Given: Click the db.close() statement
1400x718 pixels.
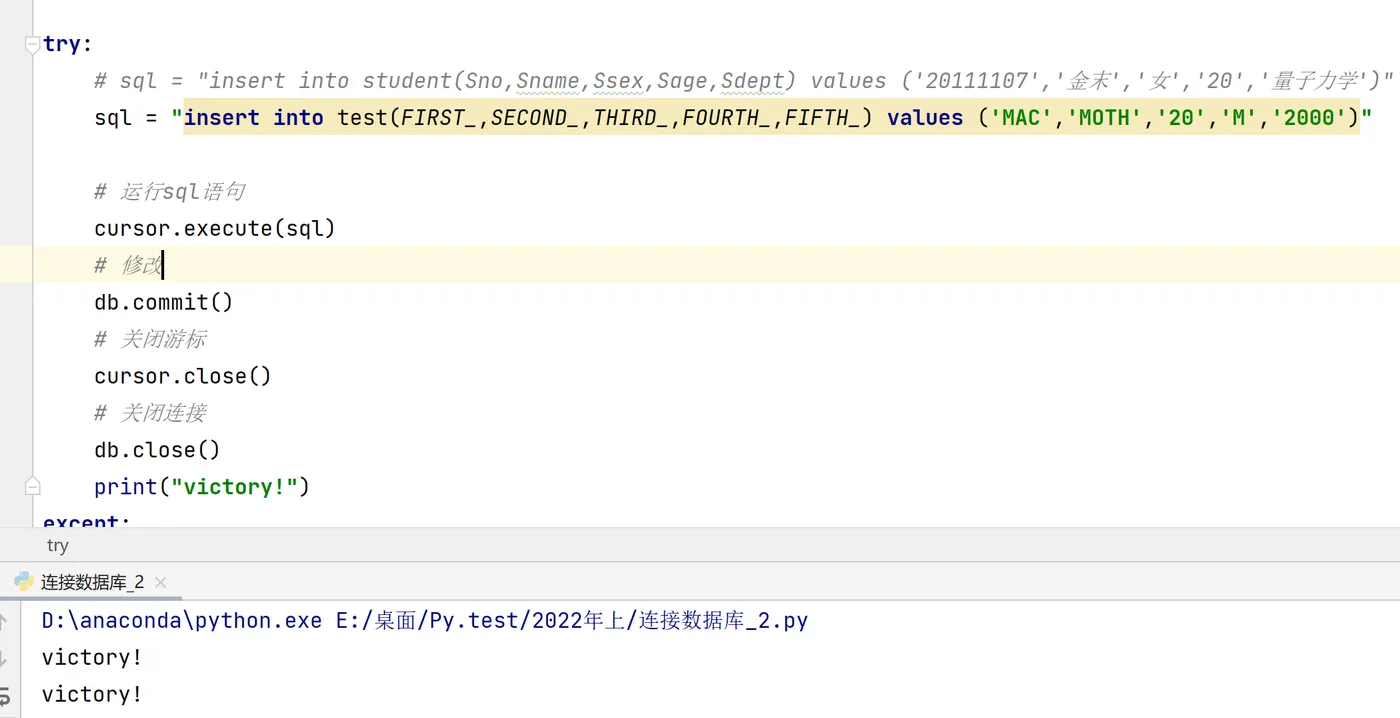Looking at the screenshot, I should (x=157, y=450).
